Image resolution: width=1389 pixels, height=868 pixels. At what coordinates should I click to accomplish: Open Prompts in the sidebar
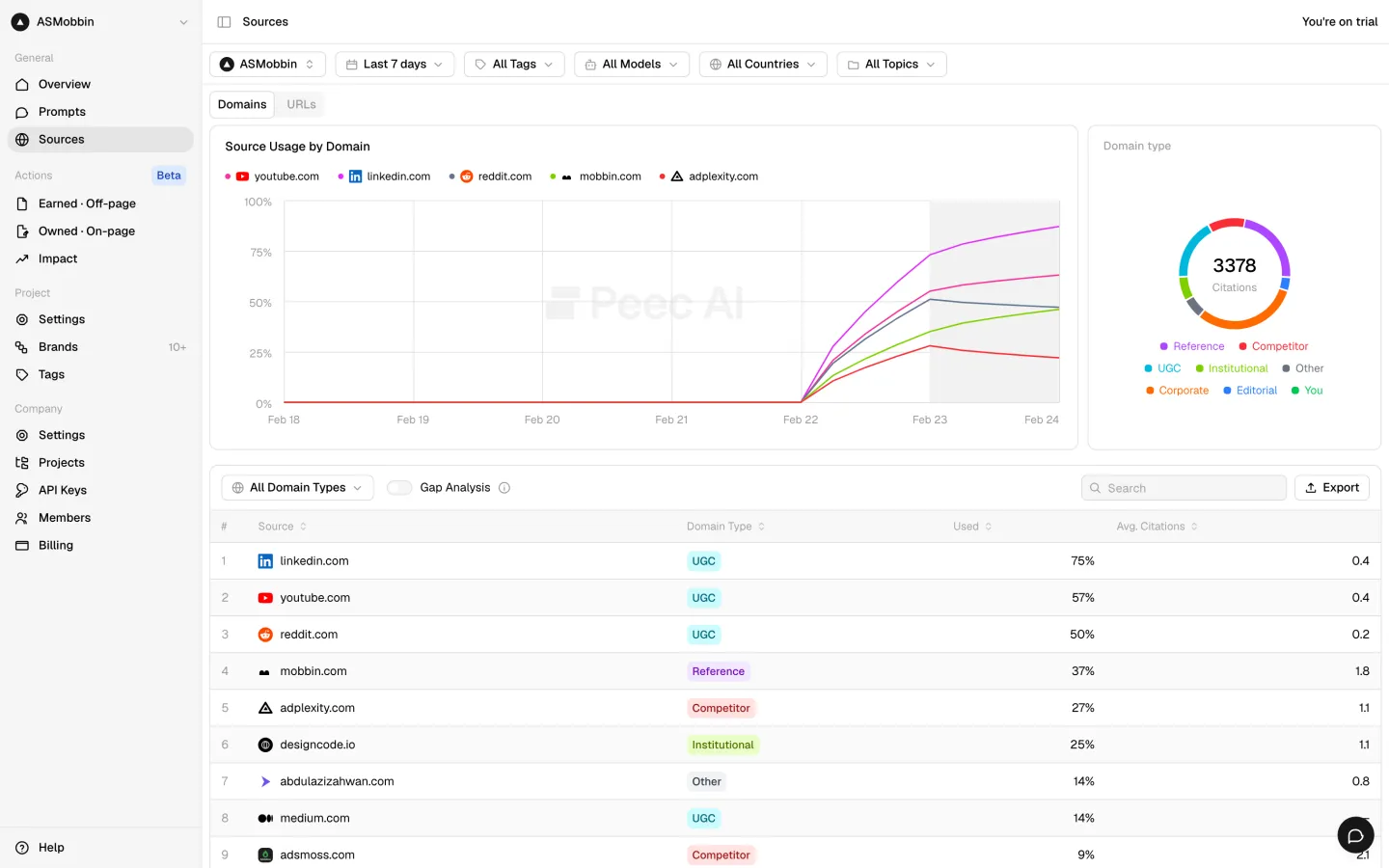click(100, 112)
